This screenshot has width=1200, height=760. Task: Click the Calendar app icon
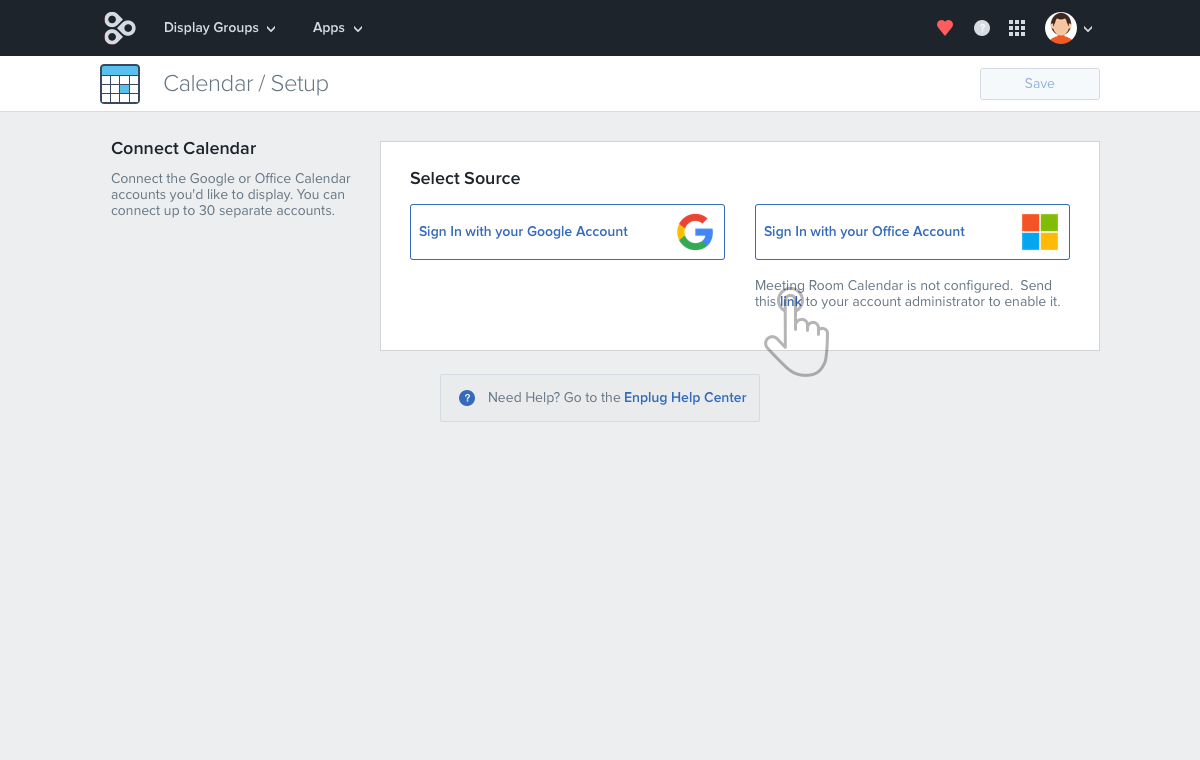tap(120, 84)
